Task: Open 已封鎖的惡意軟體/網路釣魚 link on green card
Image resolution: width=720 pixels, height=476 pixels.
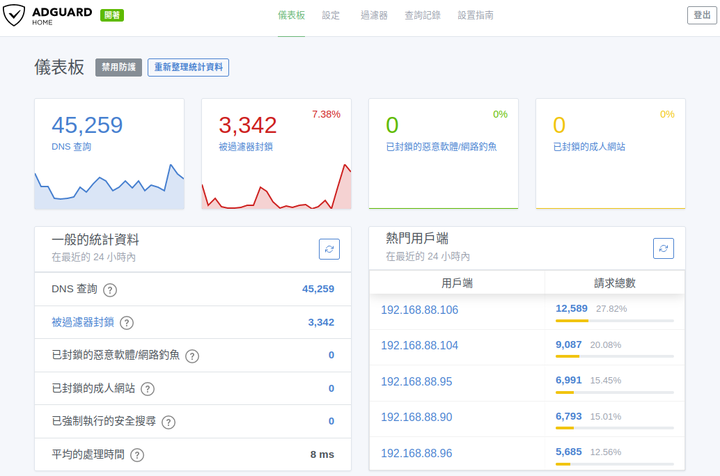Action: click(x=441, y=147)
